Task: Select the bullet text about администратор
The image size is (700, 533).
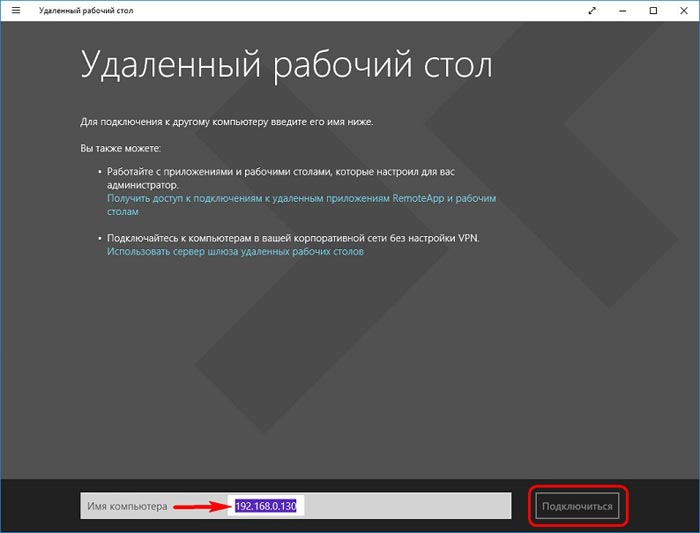Action: click(281, 178)
